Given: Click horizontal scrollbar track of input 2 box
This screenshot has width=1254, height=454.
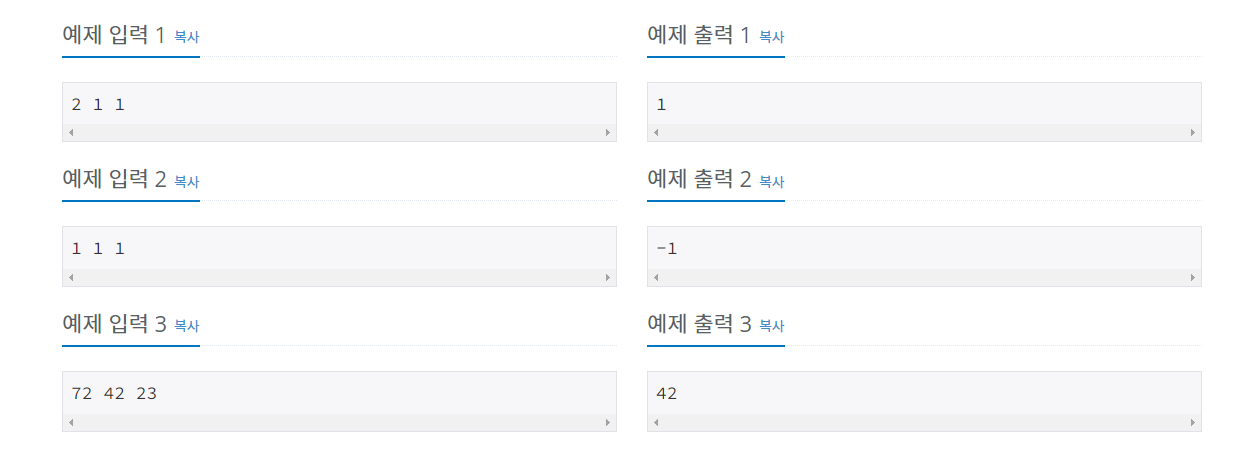Looking at the screenshot, I should [x=339, y=277].
